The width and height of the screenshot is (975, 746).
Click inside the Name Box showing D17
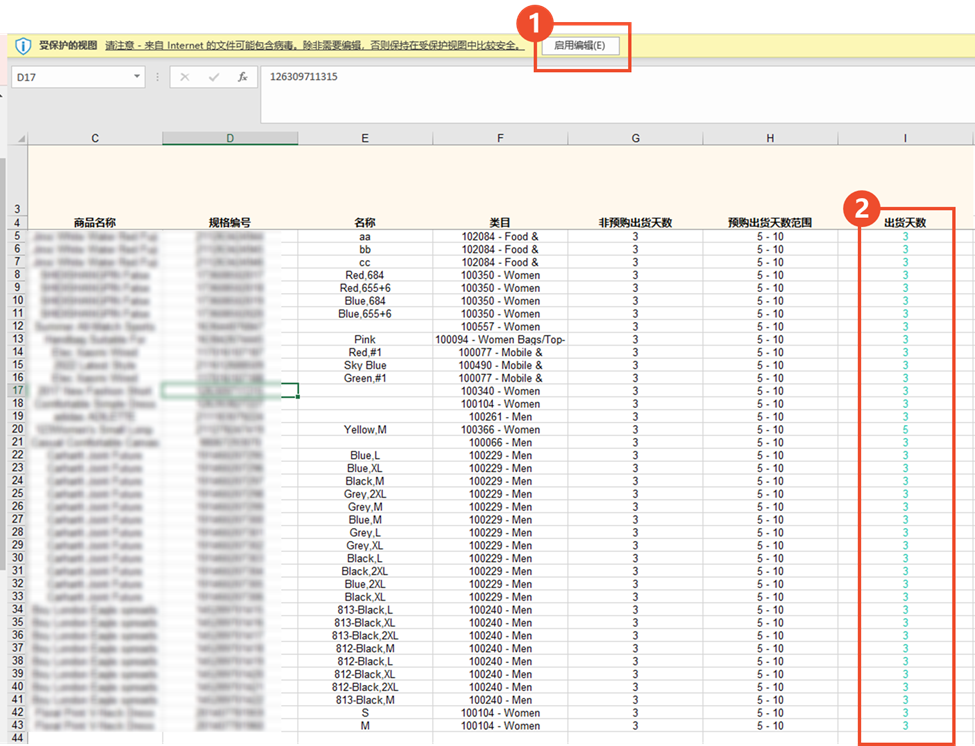tap(68, 77)
